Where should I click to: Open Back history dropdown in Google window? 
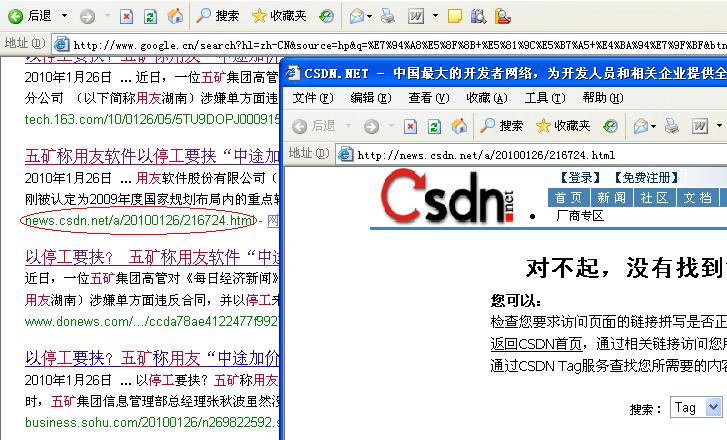(64, 16)
